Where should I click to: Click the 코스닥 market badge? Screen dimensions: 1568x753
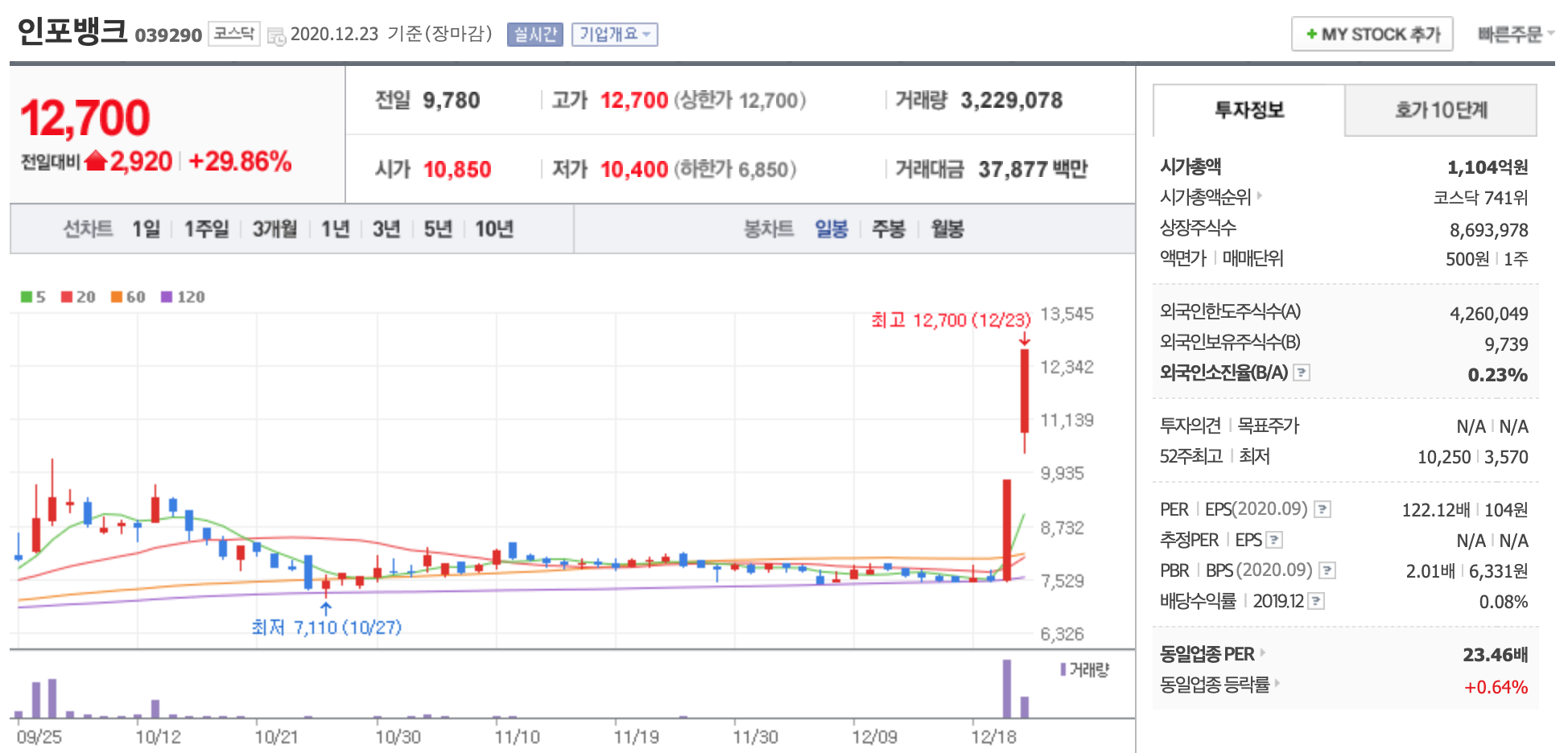coord(234,34)
